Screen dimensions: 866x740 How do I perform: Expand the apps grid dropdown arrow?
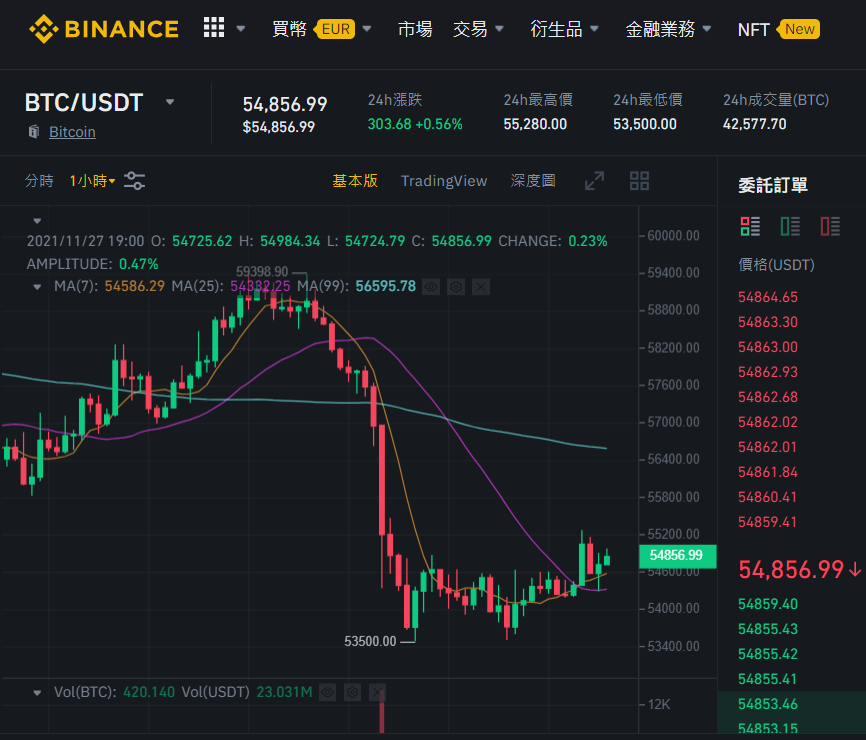tap(241, 28)
